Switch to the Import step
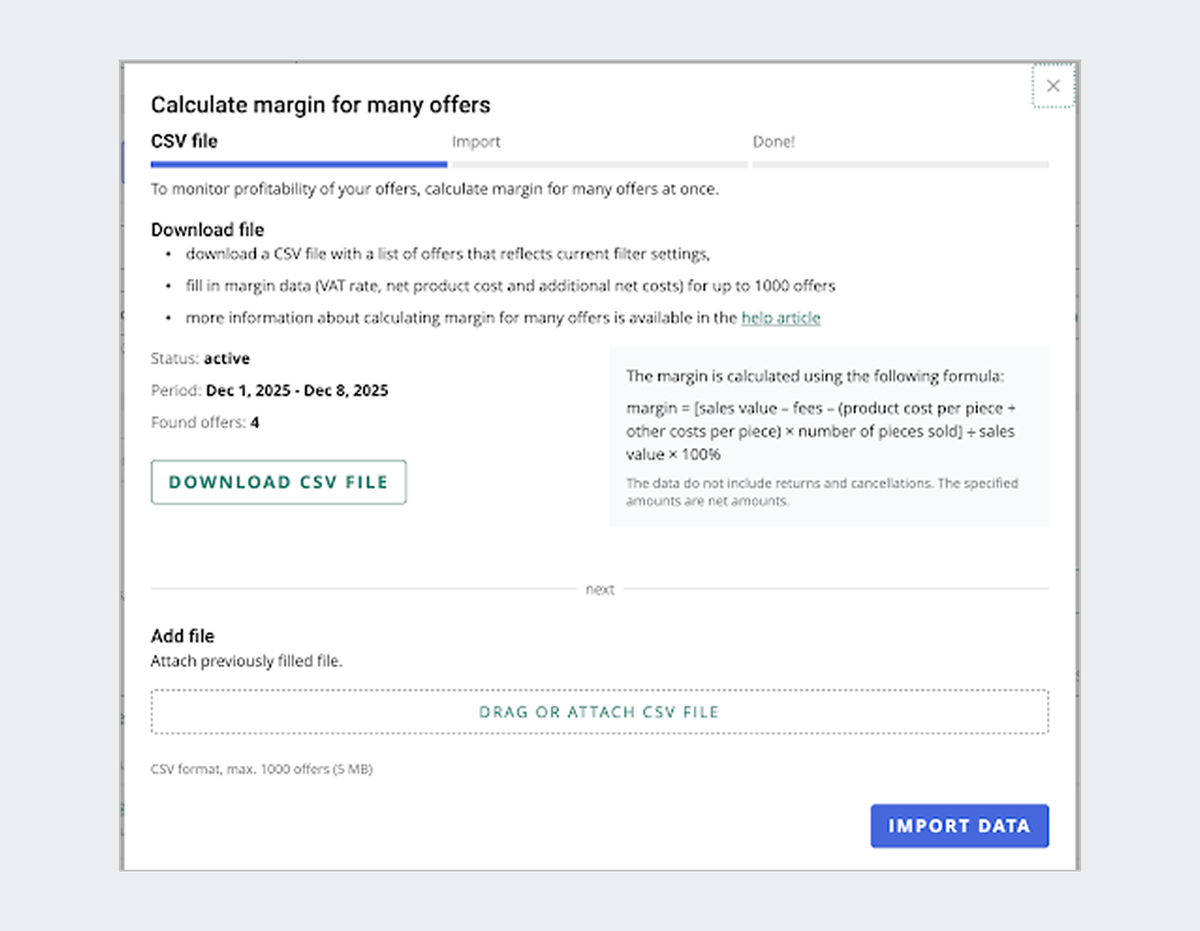Viewport: 1200px width, 931px height. (476, 141)
